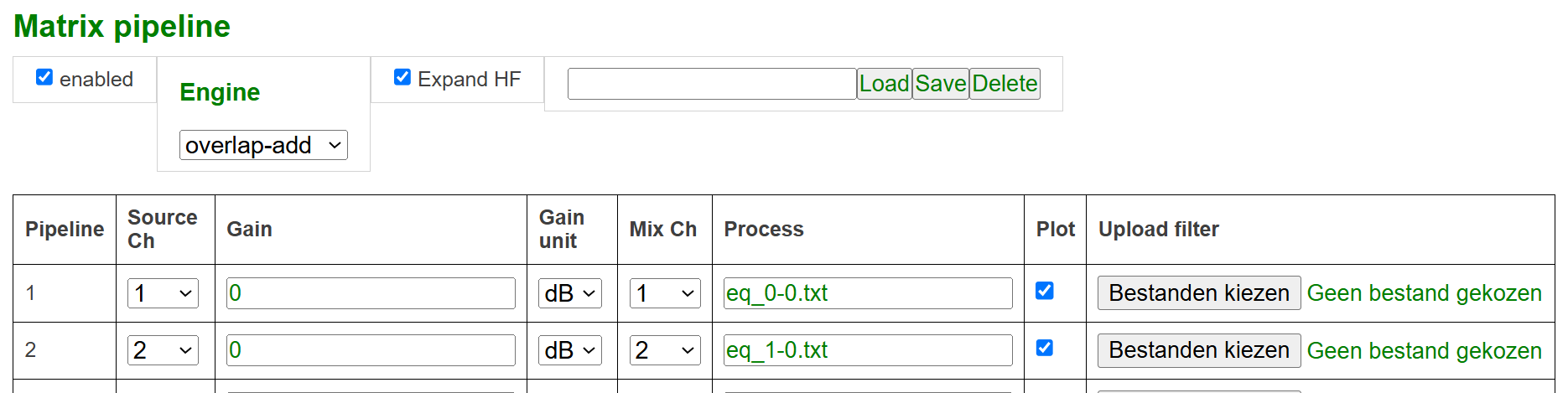The image size is (1568, 393).
Task: Choose files with Bestanden kiezen in row 1
Action: coord(1199,293)
